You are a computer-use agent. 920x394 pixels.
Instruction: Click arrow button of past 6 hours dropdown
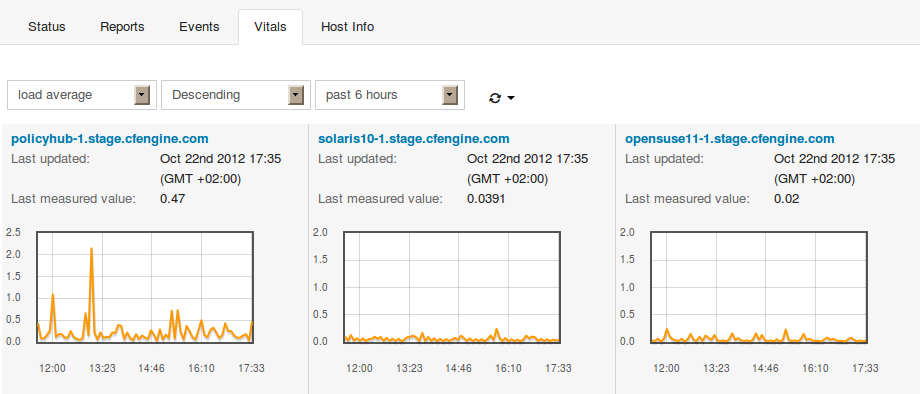450,95
